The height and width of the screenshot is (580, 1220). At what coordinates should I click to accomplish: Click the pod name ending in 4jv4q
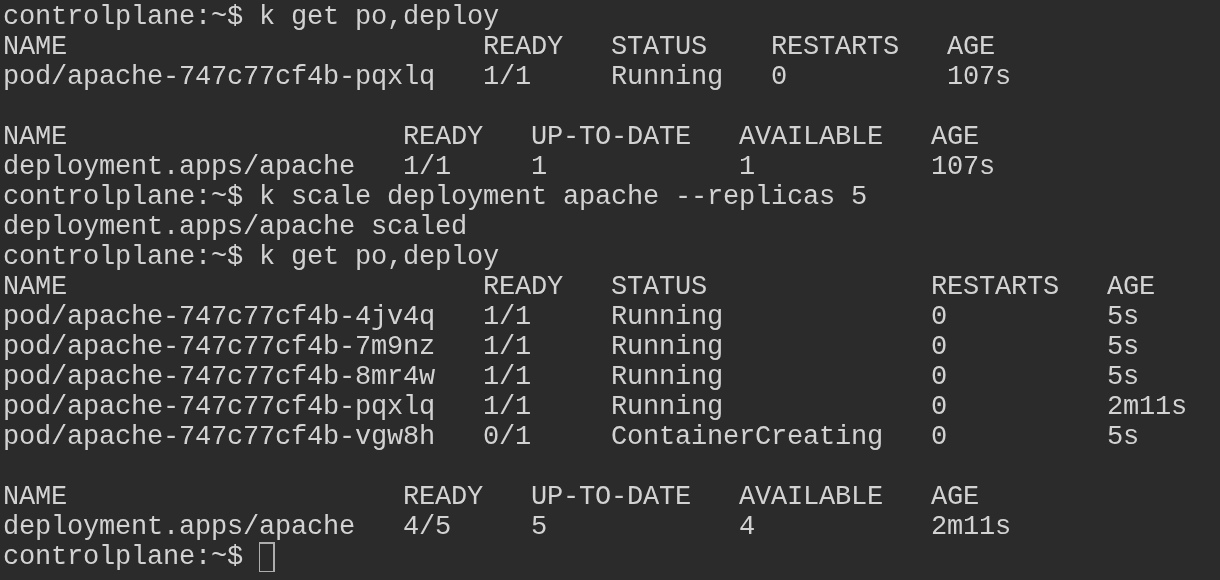point(218,317)
